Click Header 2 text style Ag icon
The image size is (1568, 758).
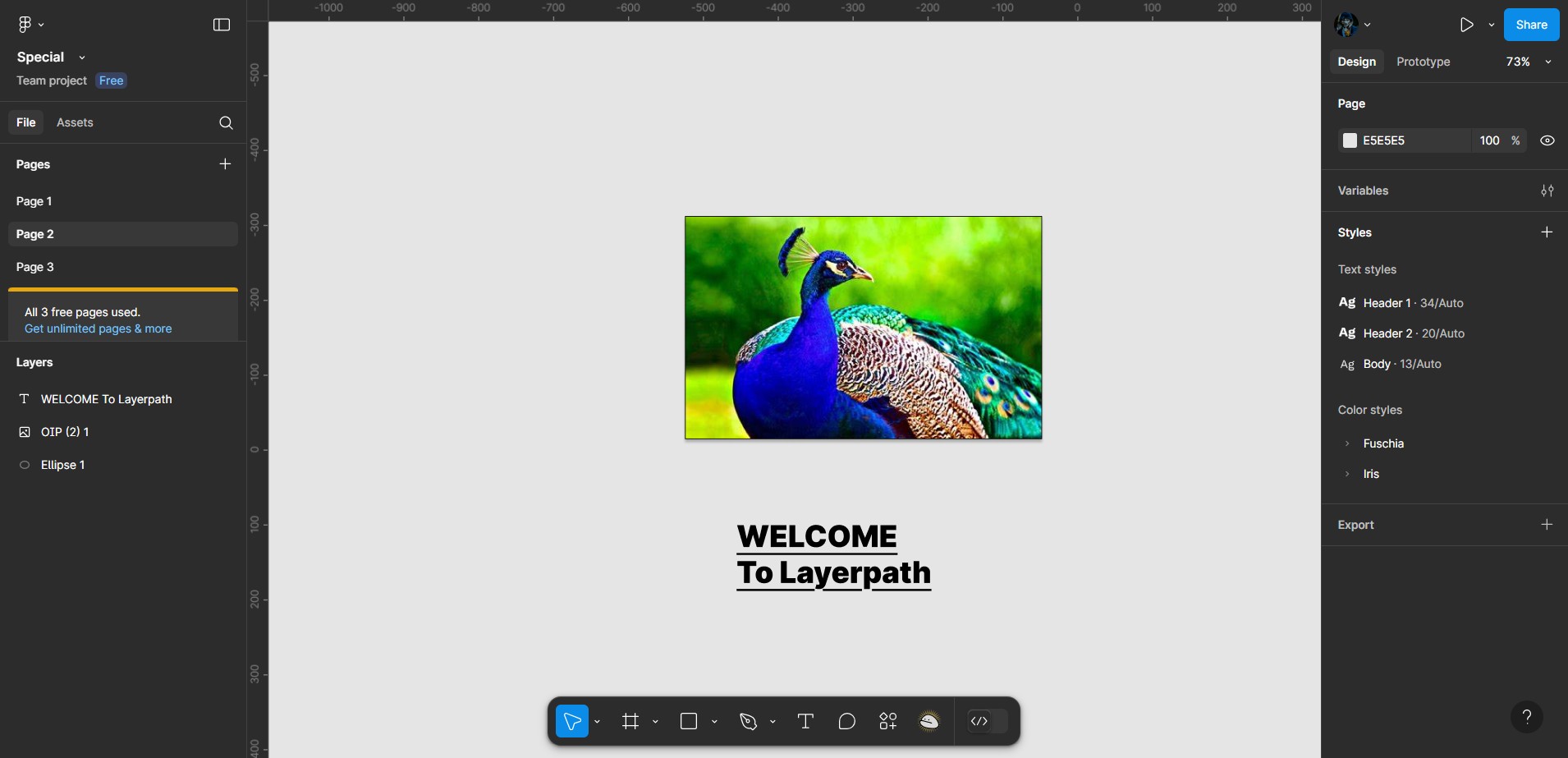tap(1347, 333)
